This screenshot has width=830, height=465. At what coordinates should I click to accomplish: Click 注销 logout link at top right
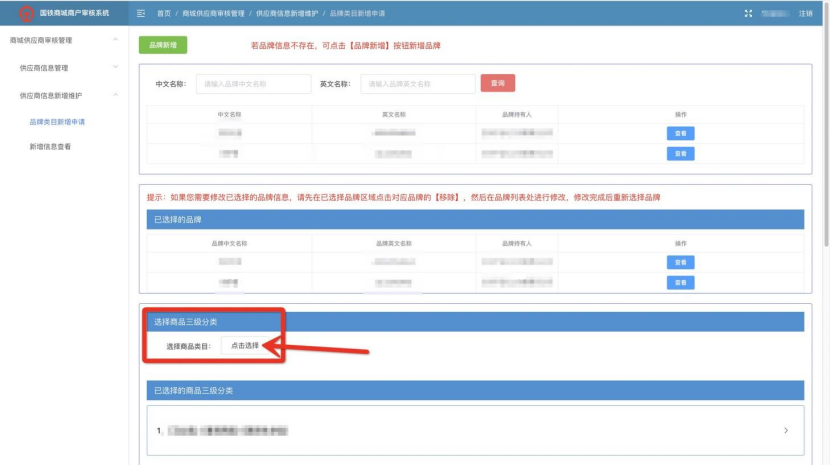tap(806, 13)
